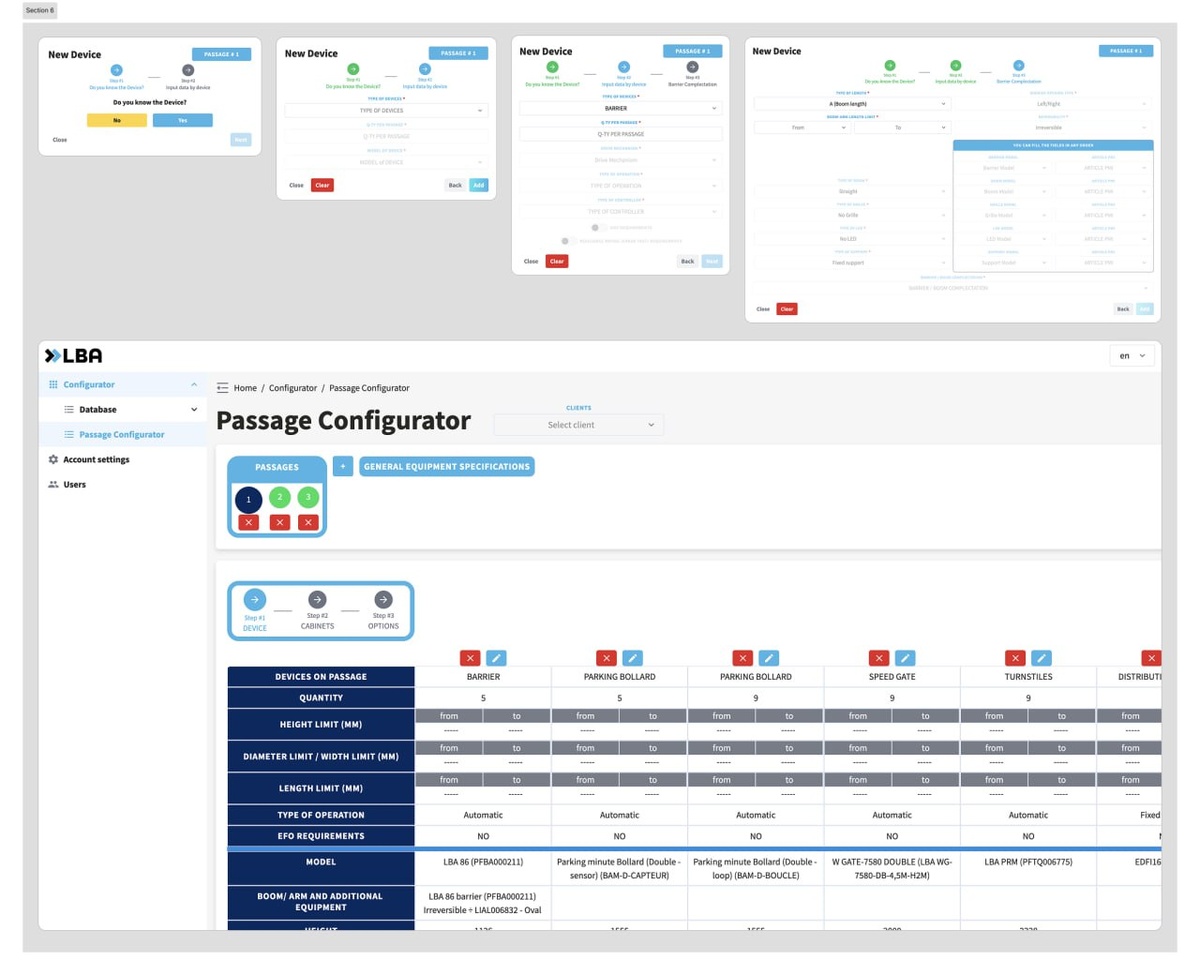Viewport: 1200px width, 975px height.
Task: Open the Irreversible dropdown
Action: 1053,128
